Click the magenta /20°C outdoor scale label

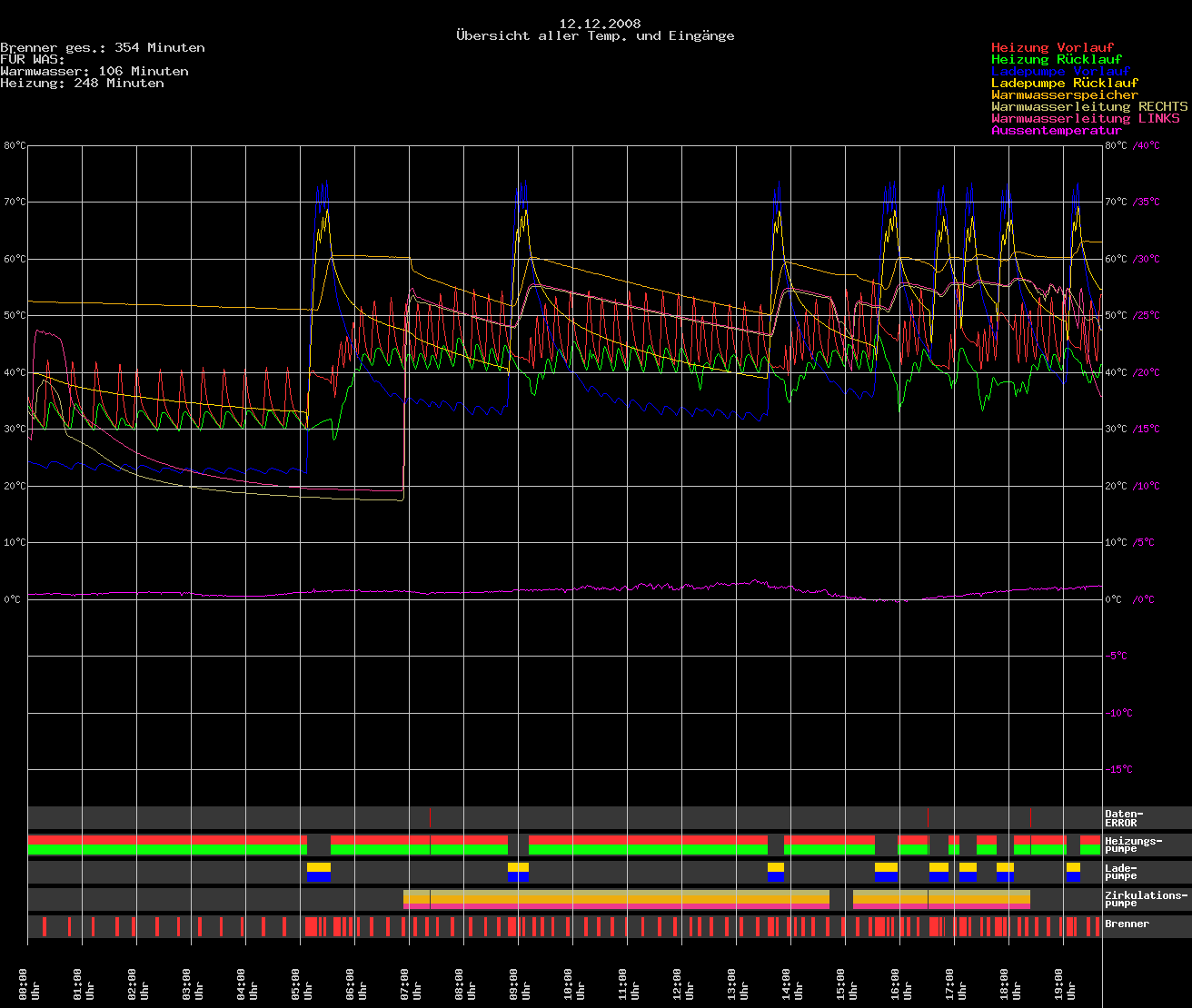click(x=1147, y=372)
